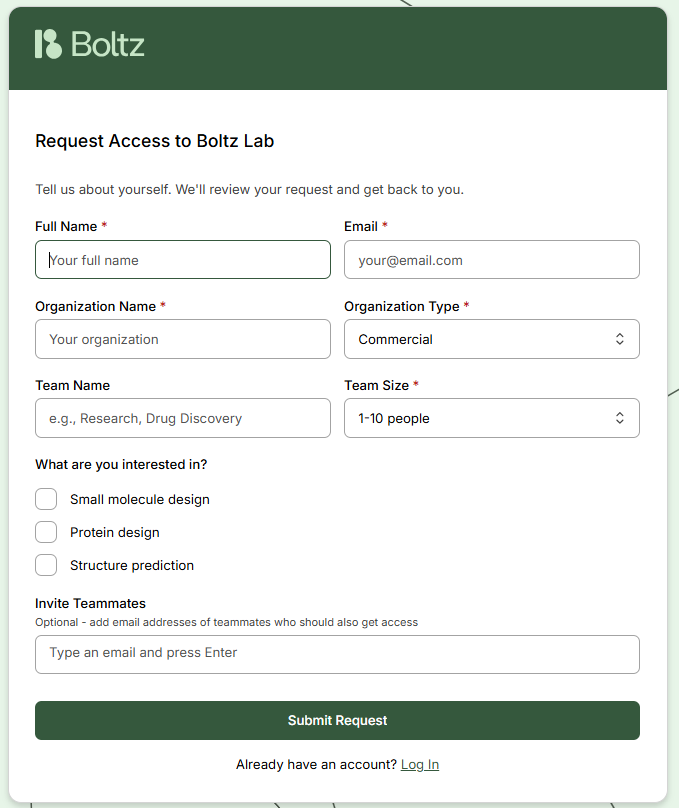This screenshot has height=808, width=679.
Task: Click the Small molecule design label
Action: tap(140, 499)
